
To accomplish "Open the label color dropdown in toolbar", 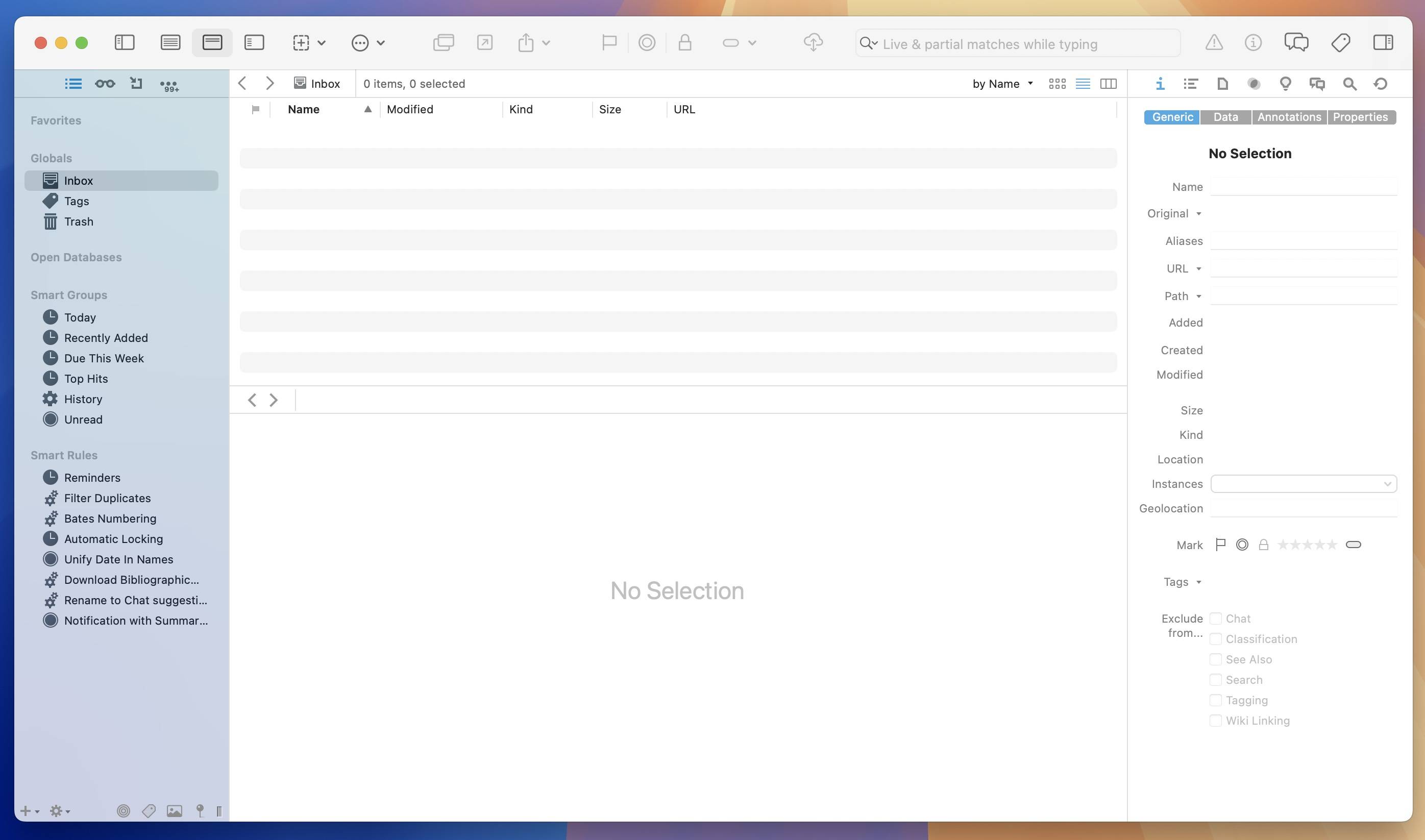I will pyautogui.click(x=739, y=42).
